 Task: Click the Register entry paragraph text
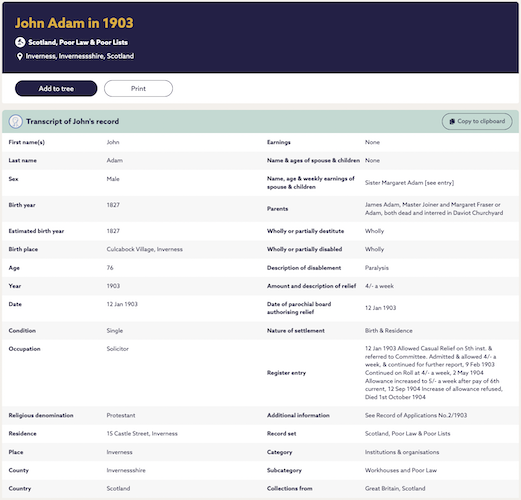(434, 373)
